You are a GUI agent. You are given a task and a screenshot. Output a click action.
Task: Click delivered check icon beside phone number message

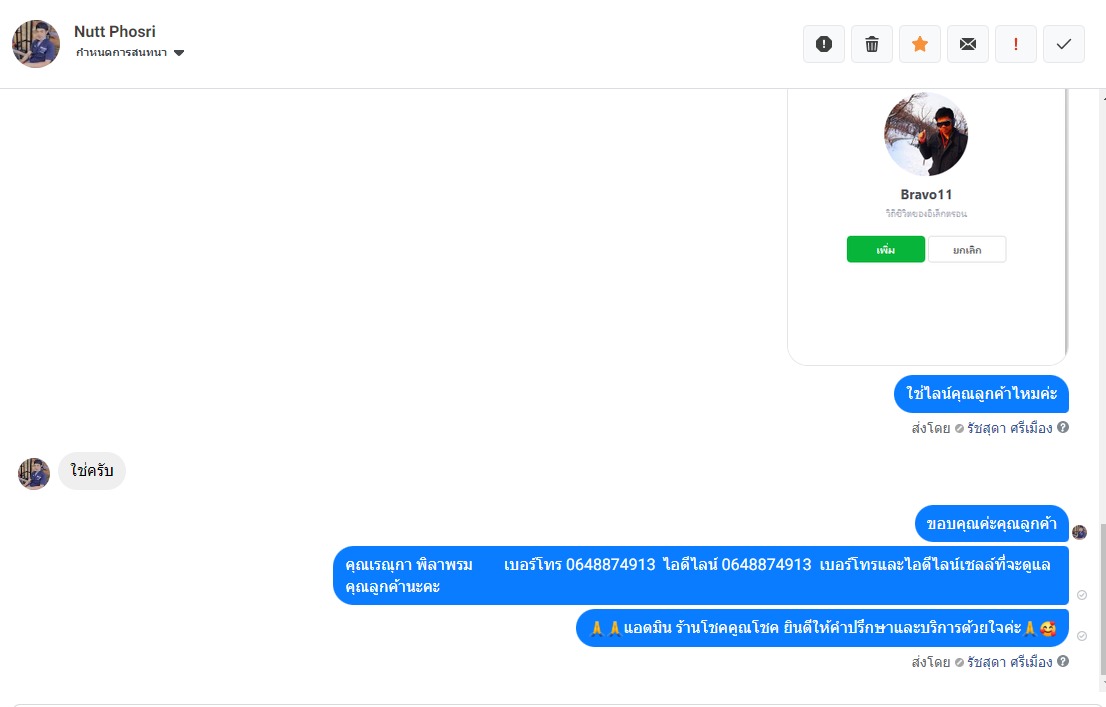[x=1082, y=595]
